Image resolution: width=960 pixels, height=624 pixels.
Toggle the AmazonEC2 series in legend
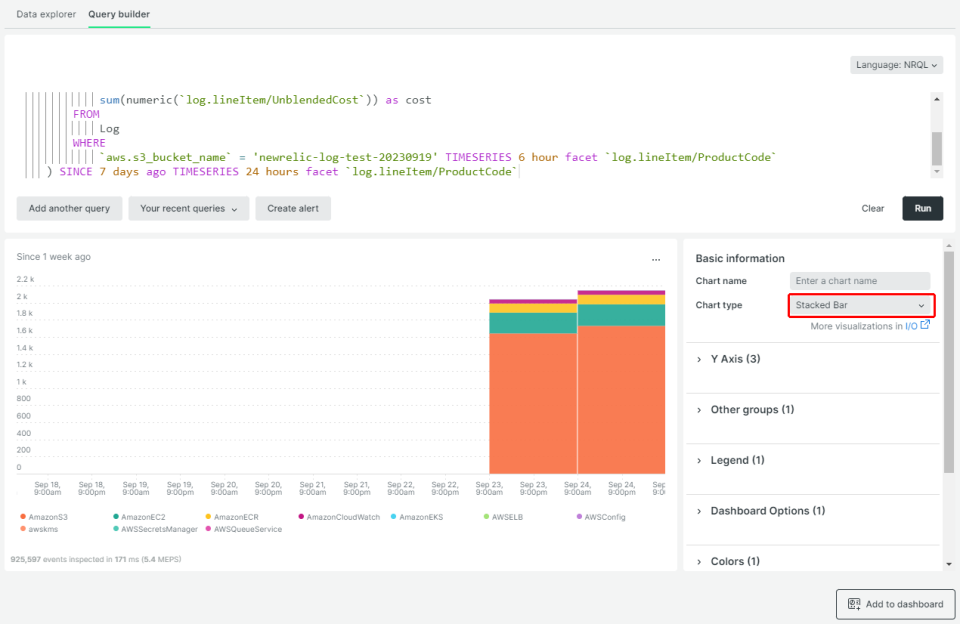139,517
